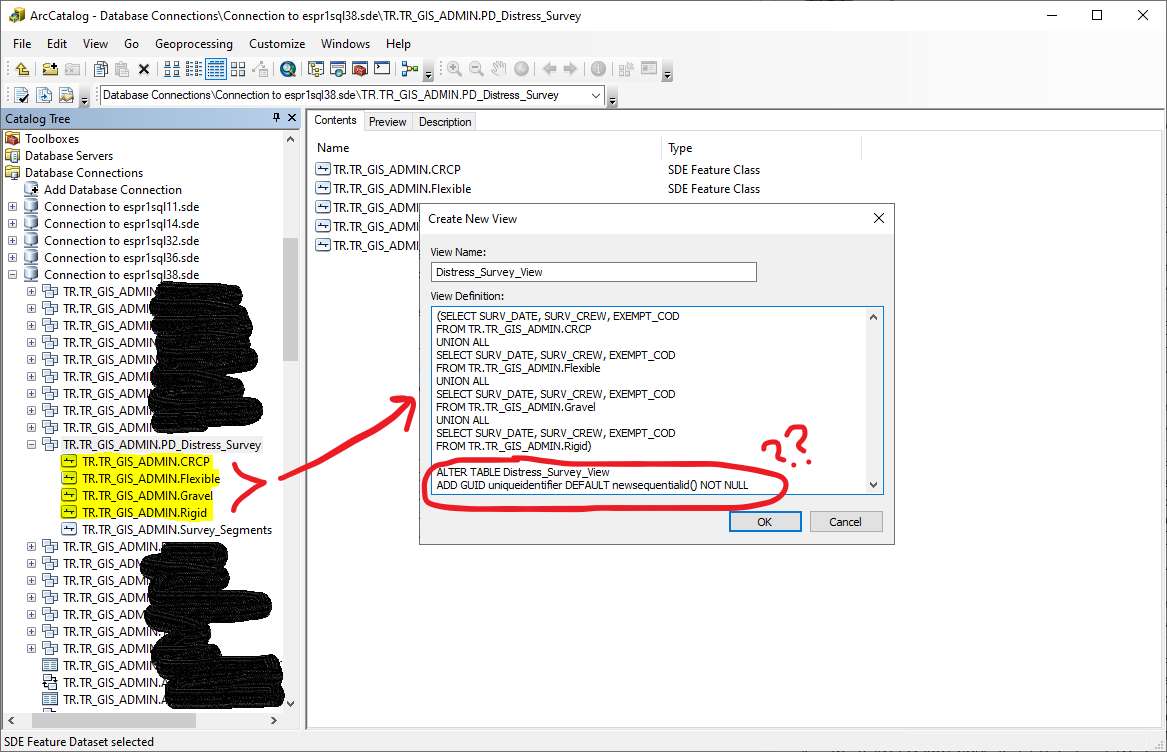Pin the Catalog Tree panel
Viewport: 1167px width, 752px height.
click(x=276, y=118)
